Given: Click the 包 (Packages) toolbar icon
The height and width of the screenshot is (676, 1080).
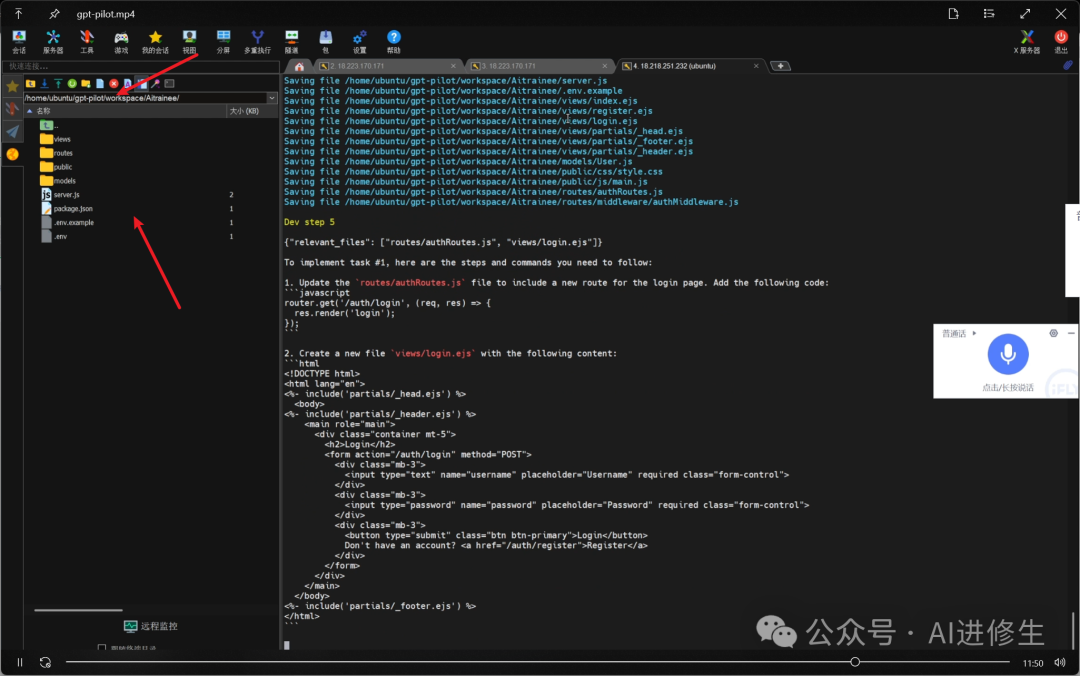Looking at the screenshot, I should (x=326, y=42).
